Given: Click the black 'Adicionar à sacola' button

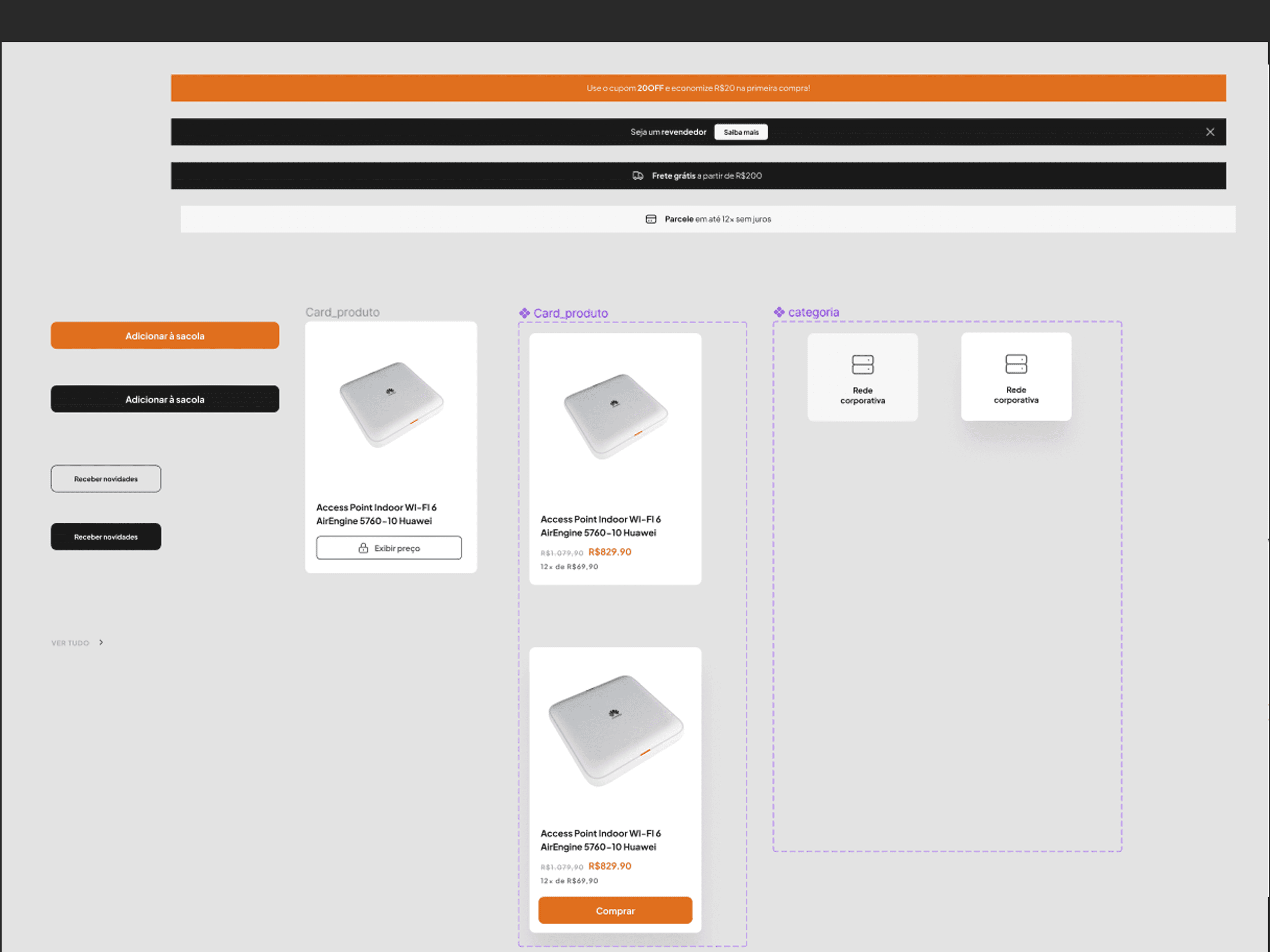Looking at the screenshot, I should 165,399.
